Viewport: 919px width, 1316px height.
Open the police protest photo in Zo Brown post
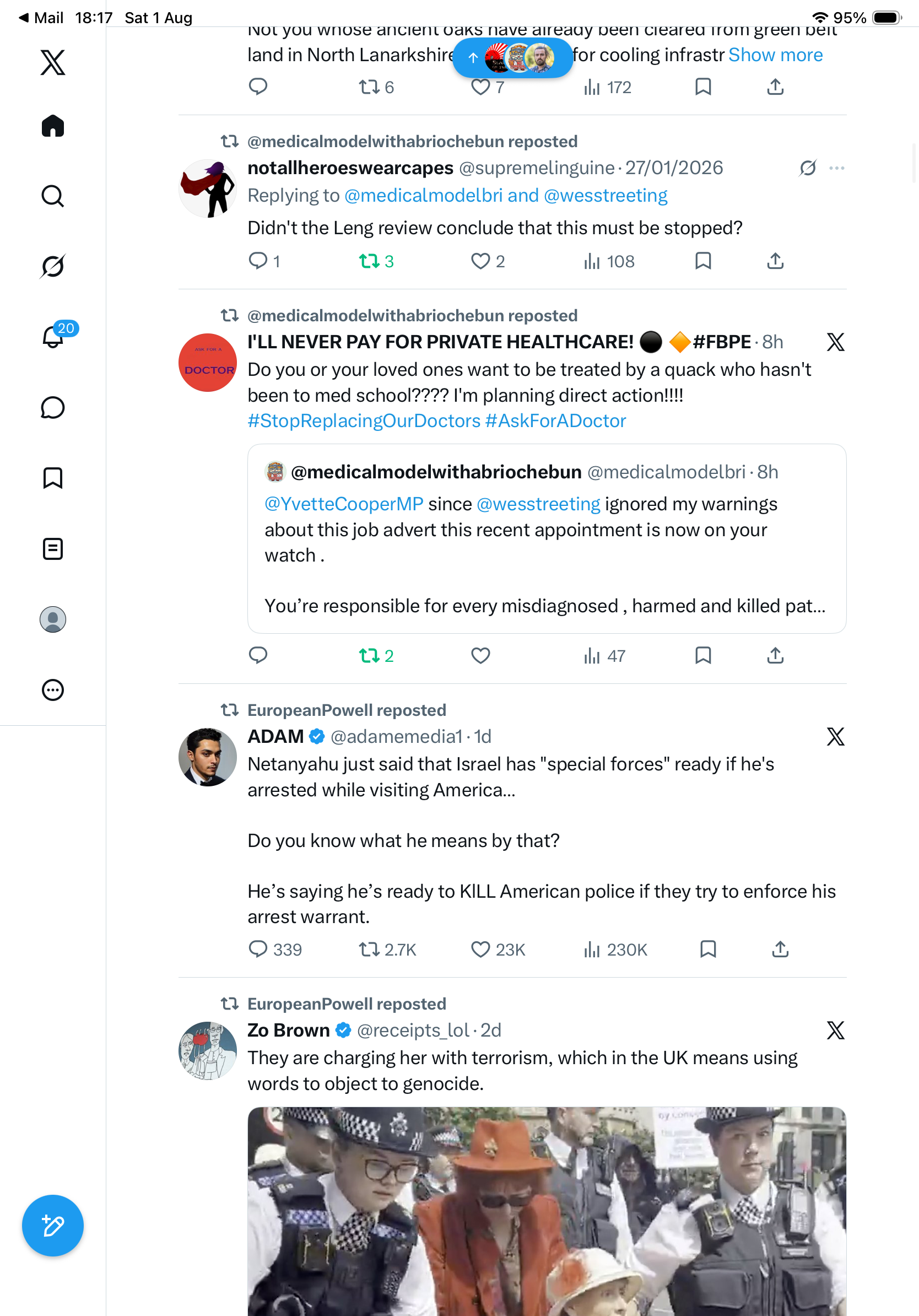[x=547, y=1211]
